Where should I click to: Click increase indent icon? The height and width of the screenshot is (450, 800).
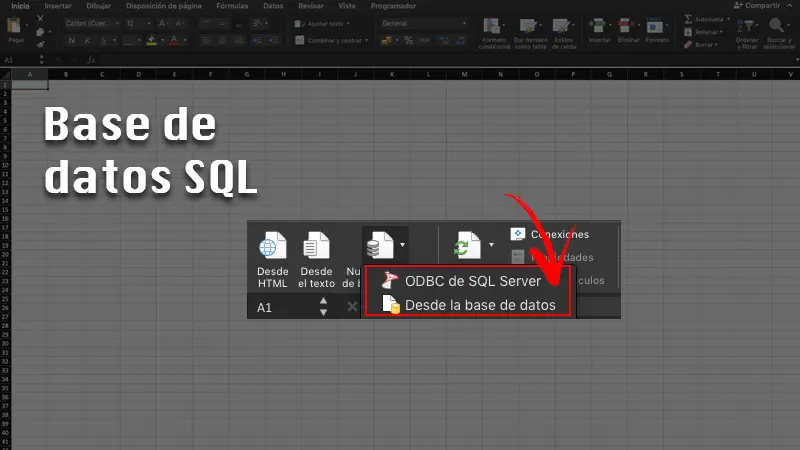click(x=274, y=40)
